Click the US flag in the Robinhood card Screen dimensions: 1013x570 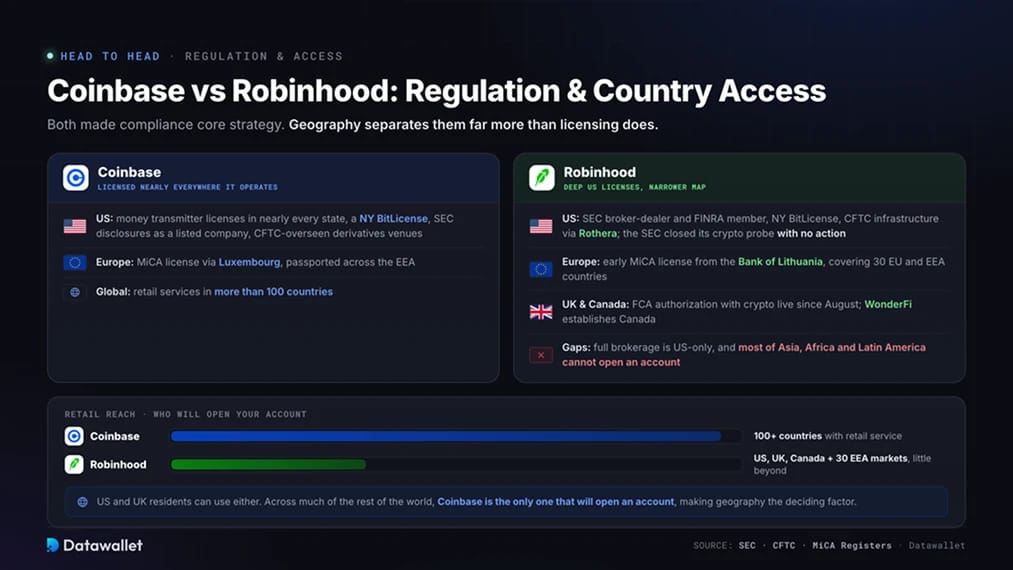(541, 226)
